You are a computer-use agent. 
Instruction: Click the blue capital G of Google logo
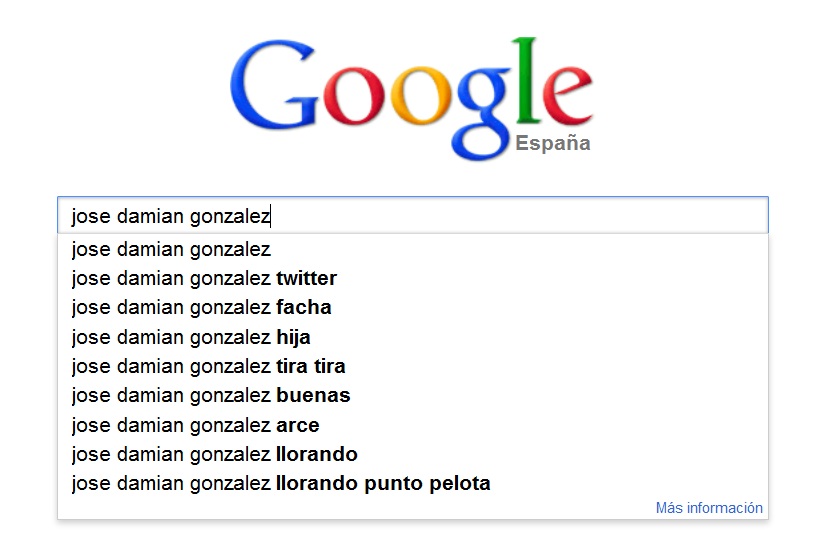(x=274, y=84)
